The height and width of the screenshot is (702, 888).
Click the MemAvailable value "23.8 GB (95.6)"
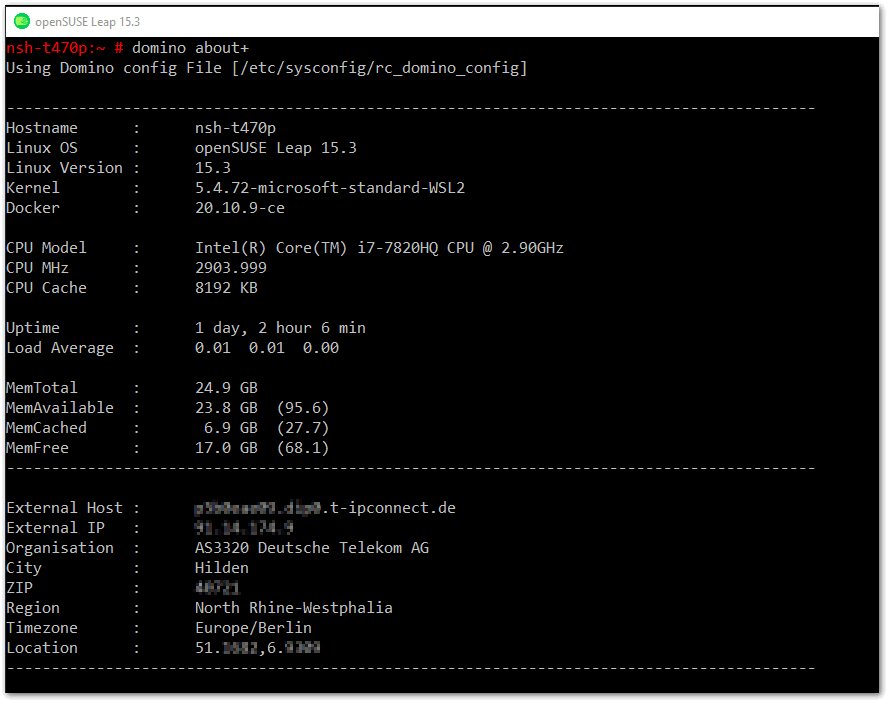click(x=262, y=408)
